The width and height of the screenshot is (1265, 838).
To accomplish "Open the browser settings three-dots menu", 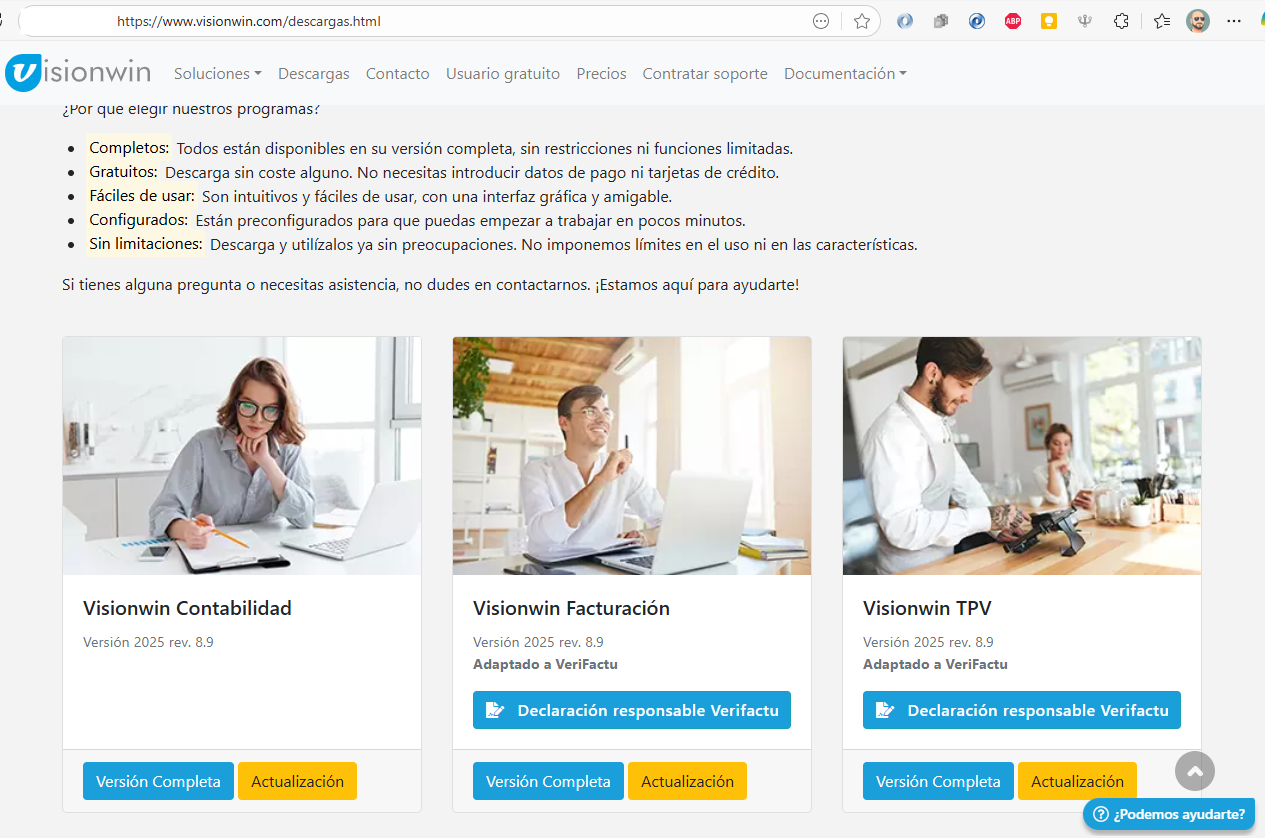I will tap(1234, 21).
